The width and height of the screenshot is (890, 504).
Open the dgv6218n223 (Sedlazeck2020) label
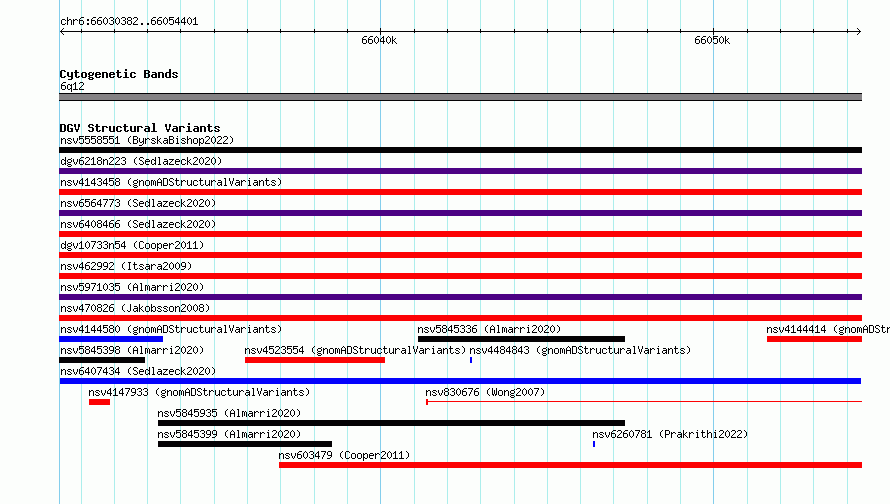tap(141, 161)
